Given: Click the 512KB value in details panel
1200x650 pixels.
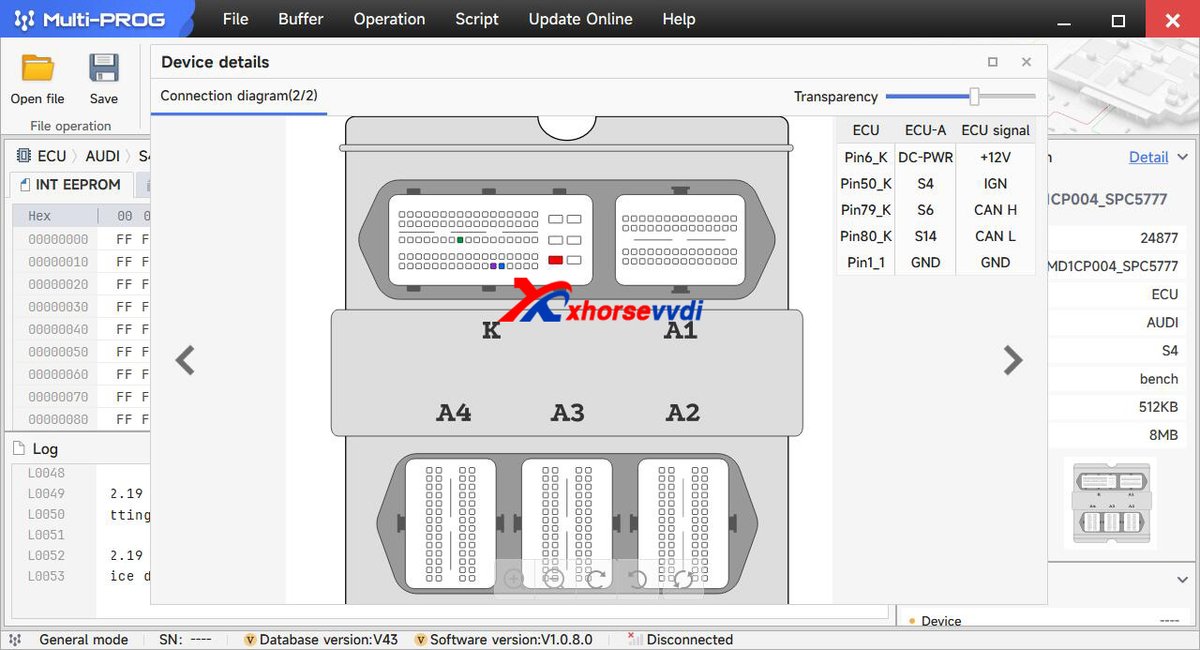Looking at the screenshot, I should pos(1159,407).
